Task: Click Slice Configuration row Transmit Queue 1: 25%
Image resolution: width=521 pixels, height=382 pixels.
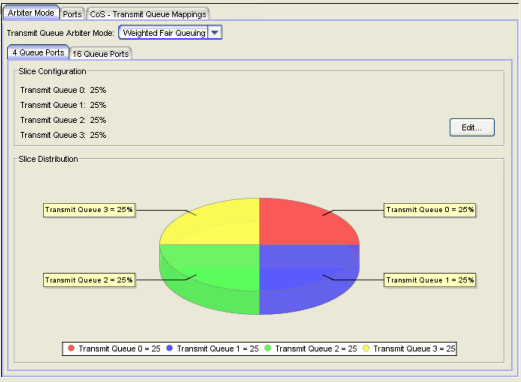Action: pyautogui.click(x=63, y=105)
